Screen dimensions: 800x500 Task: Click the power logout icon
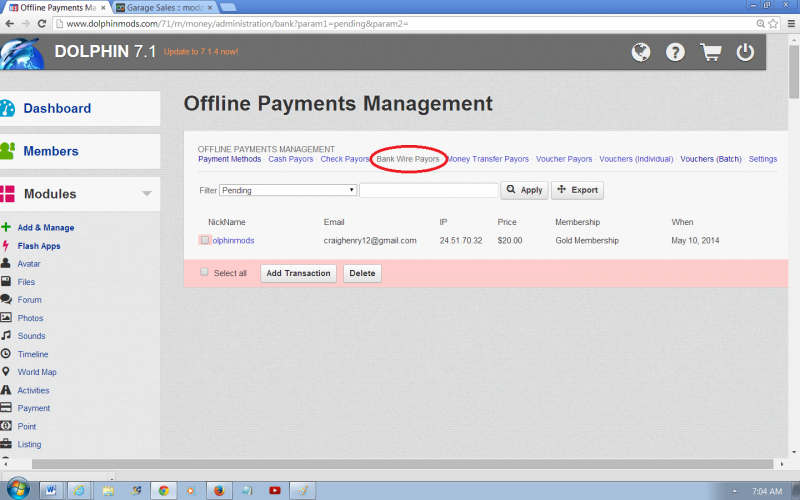(745, 52)
